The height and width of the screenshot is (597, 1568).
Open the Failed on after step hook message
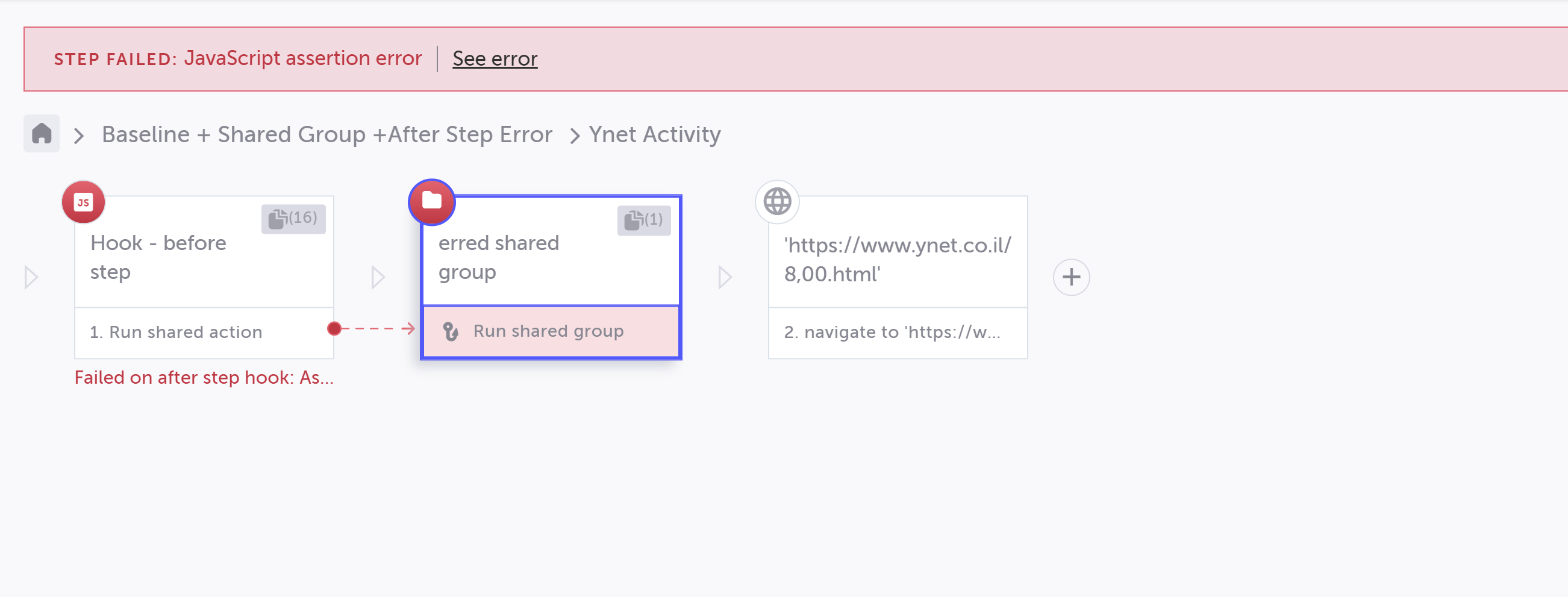point(204,378)
